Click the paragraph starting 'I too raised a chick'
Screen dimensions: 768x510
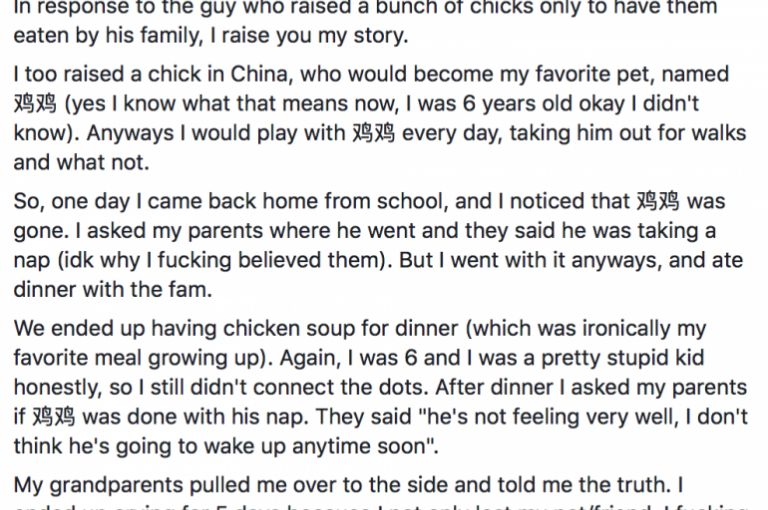[380, 118]
